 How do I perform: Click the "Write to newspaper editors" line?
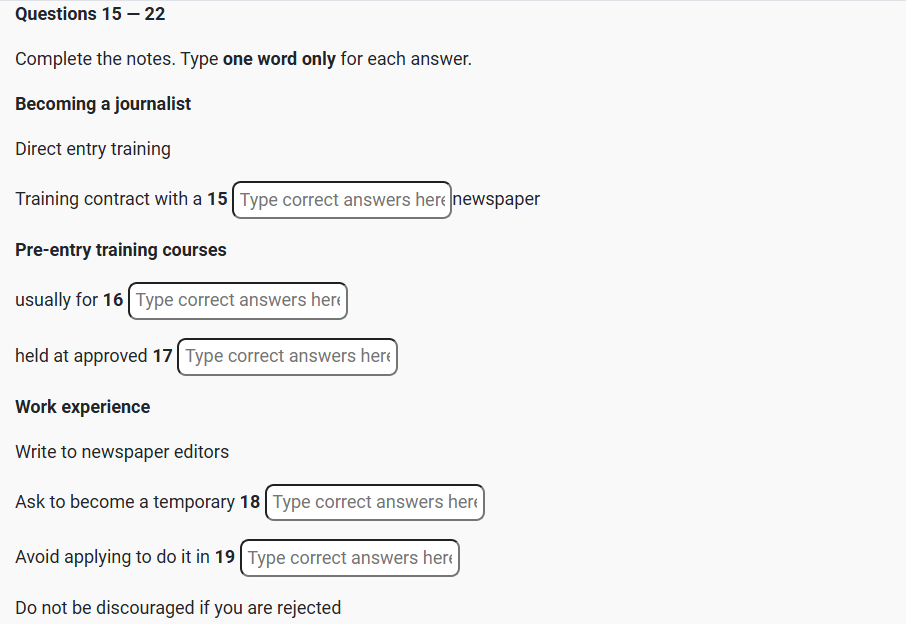122,452
